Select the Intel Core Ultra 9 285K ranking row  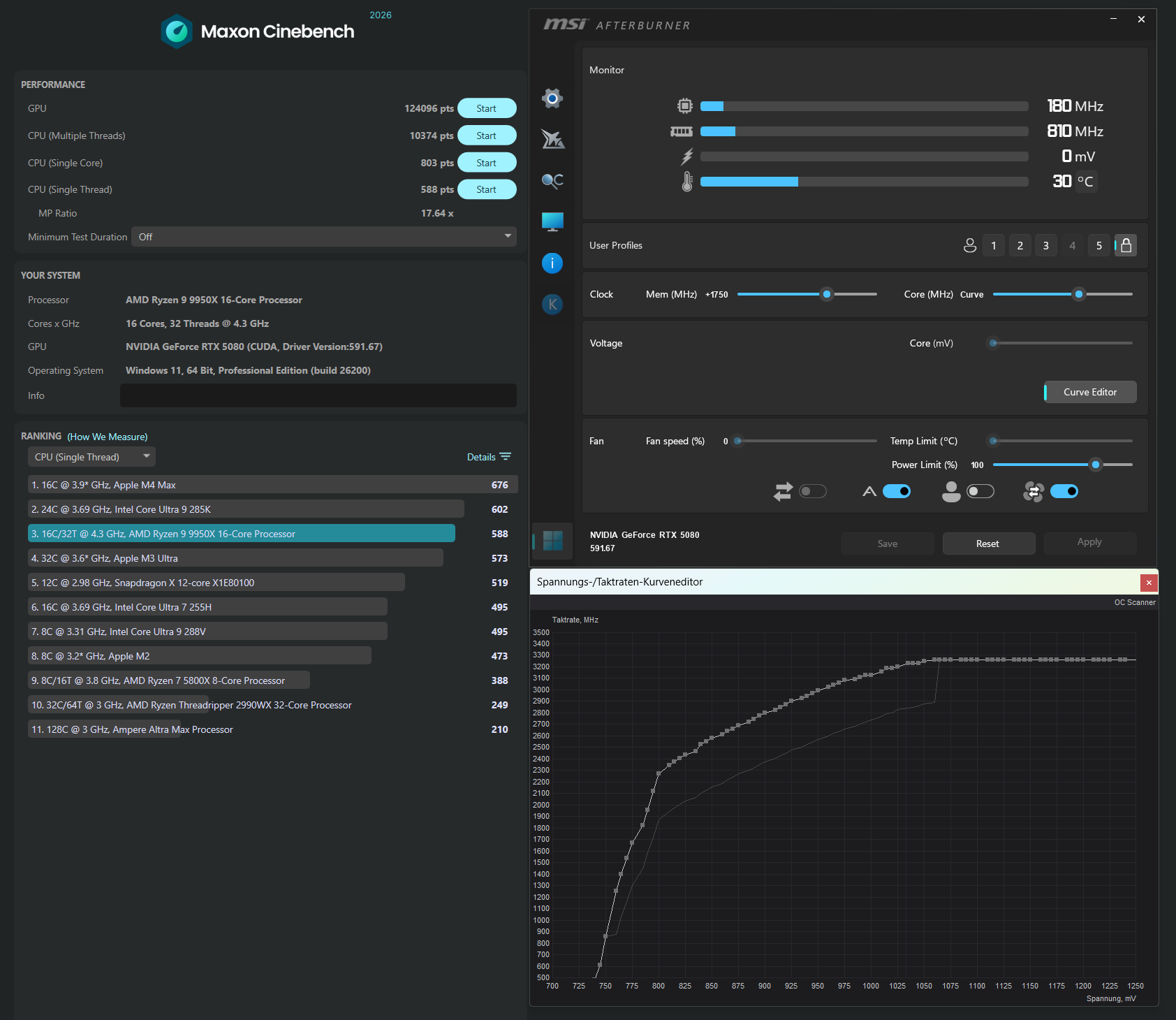[x=272, y=509]
